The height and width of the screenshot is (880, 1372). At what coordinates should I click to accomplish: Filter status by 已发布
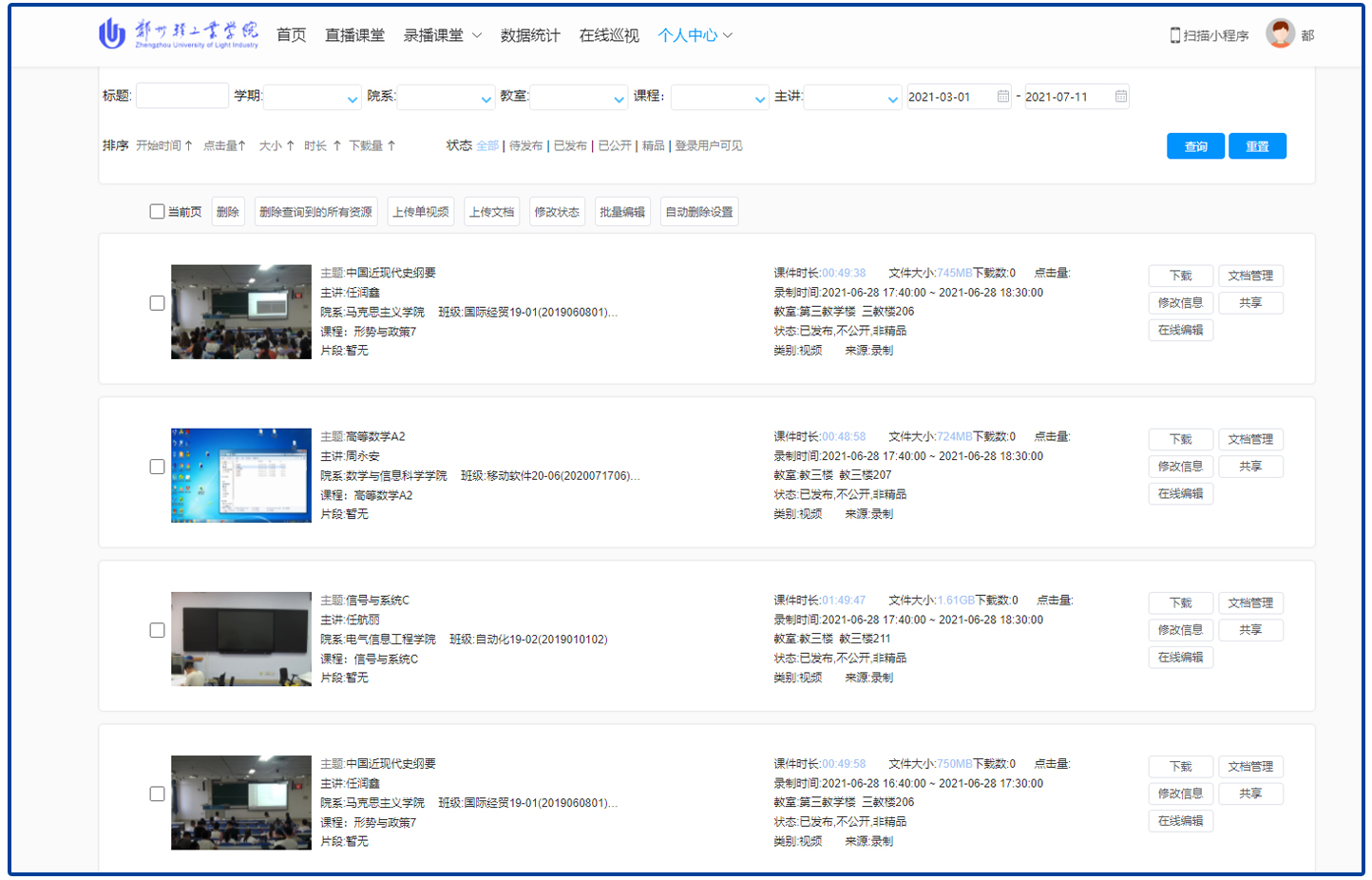tap(570, 145)
